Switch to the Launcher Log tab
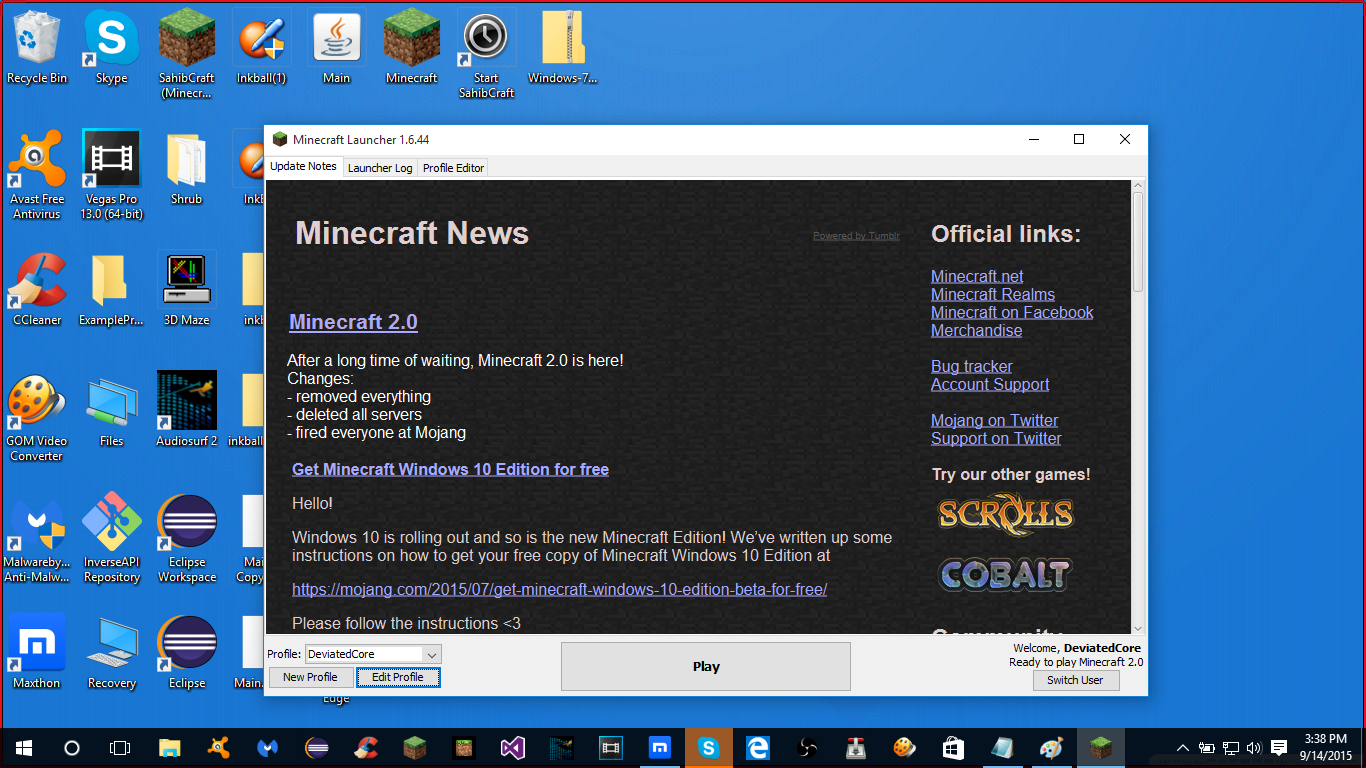 pos(379,167)
